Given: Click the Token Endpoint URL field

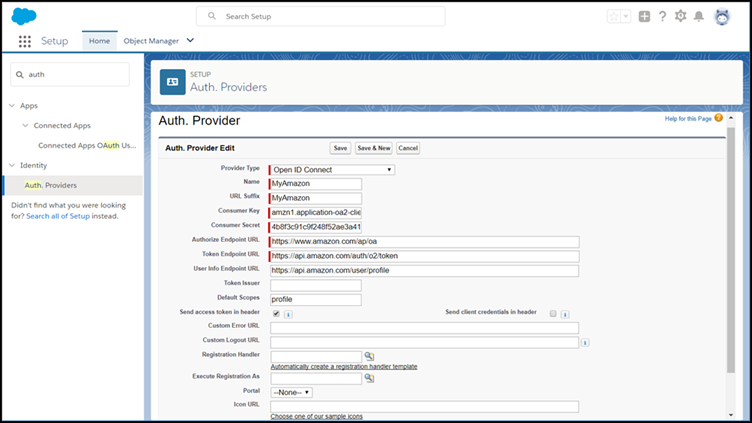Looking at the screenshot, I should [424, 256].
